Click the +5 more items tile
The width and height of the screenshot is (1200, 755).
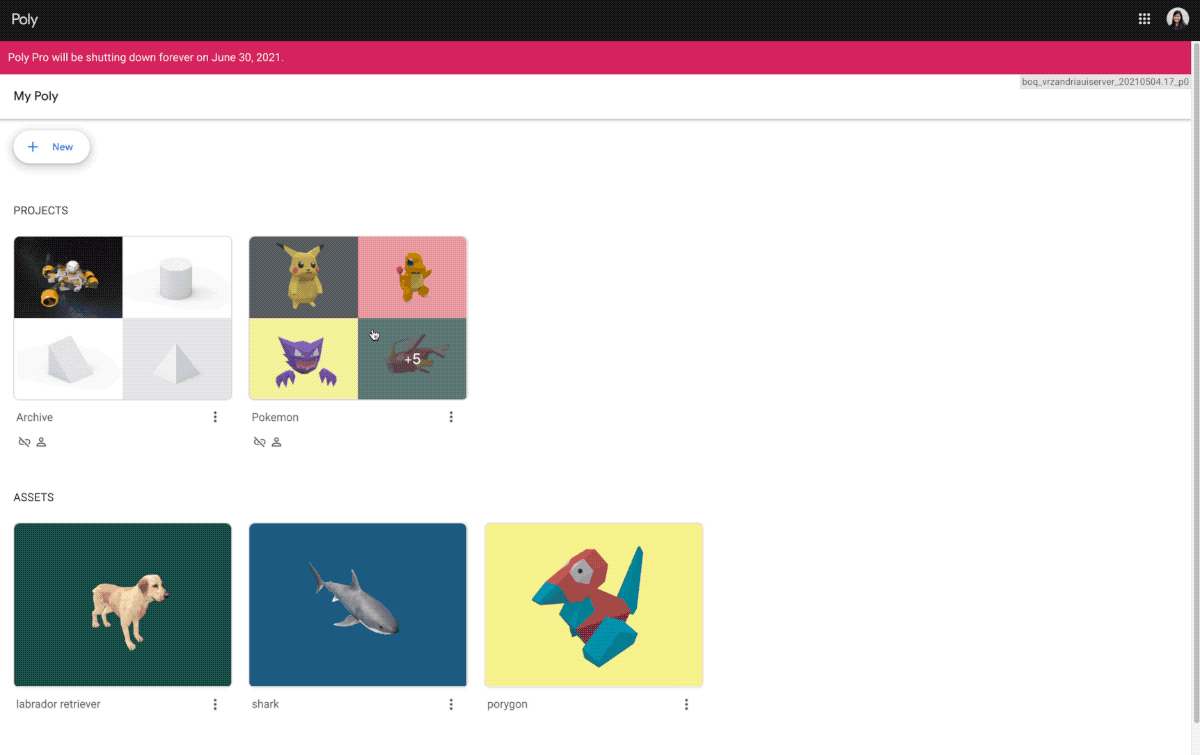point(412,359)
